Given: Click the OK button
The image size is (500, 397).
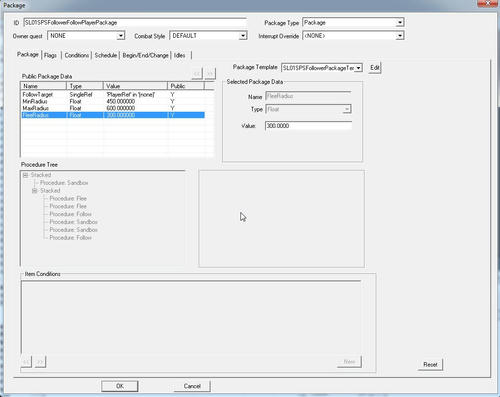Looking at the screenshot, I should [x=120, y=386].
